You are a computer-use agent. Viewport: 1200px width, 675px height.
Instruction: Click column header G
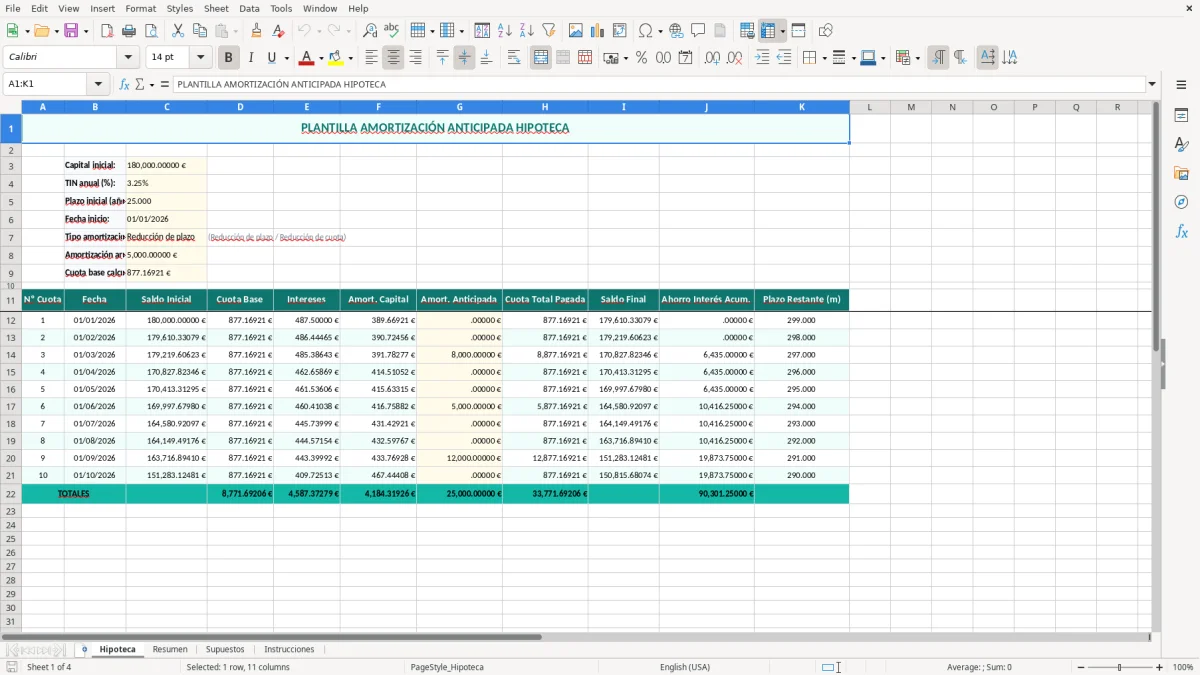click(459, 107)
